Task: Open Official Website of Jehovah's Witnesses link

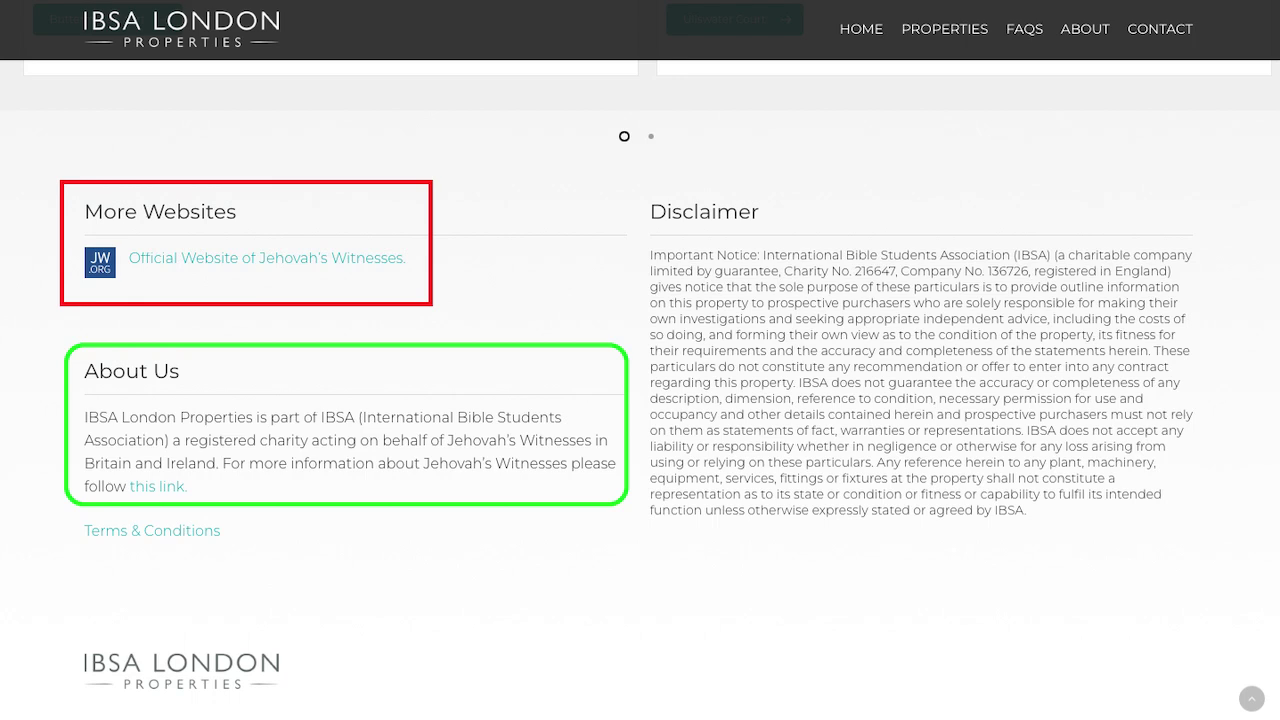Action: click(267, 258)
